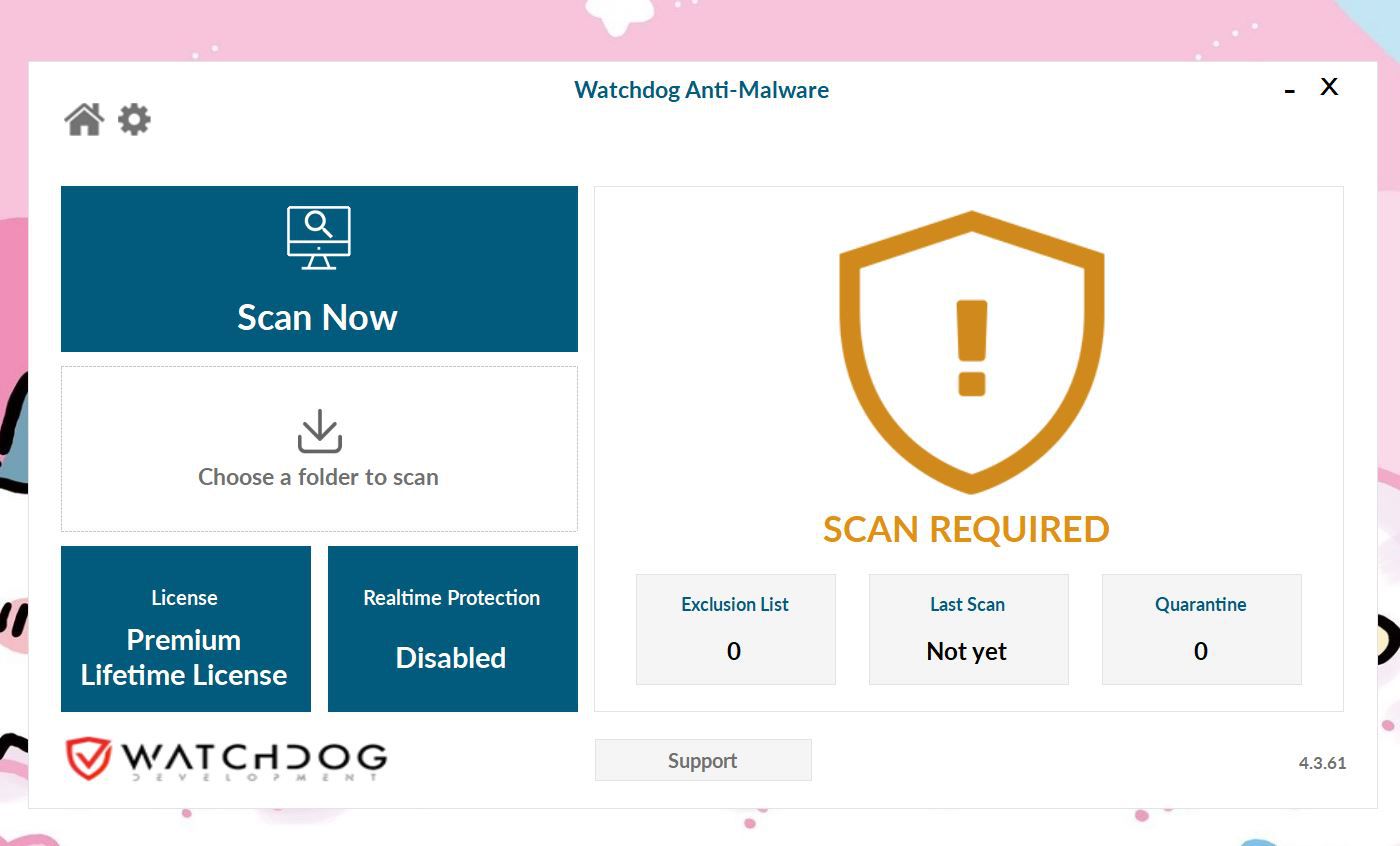Open the Exclusion List tile
1400x846 pixels.
pos(736,629)
